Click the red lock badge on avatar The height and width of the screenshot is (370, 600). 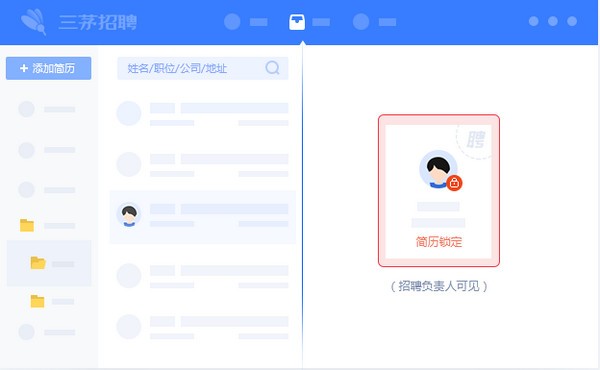pos(454,183)
